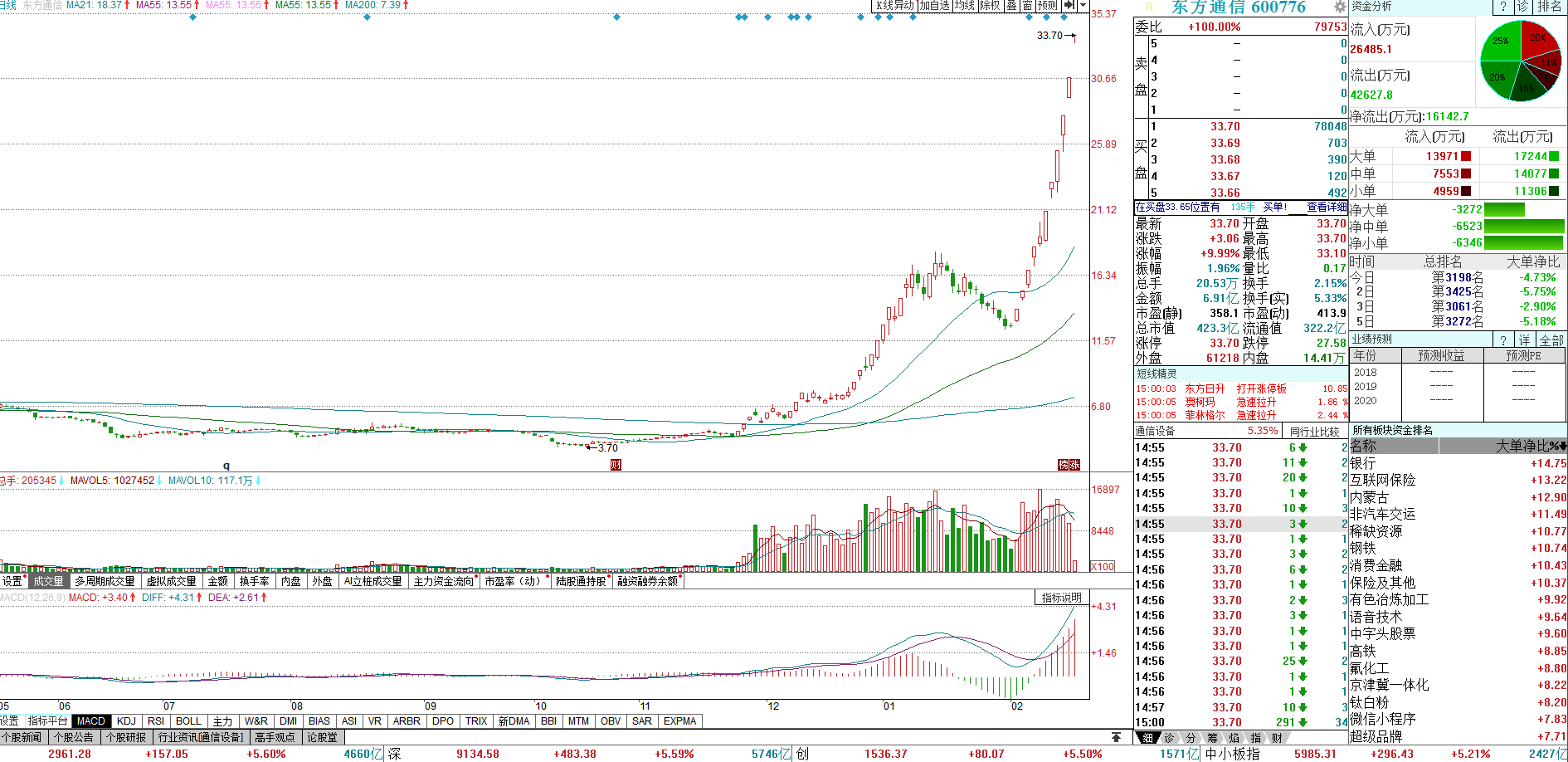Click the ? icon in 业绩预测 panel
Viewport: 1568px width, 762px height.
(1502, 339)
